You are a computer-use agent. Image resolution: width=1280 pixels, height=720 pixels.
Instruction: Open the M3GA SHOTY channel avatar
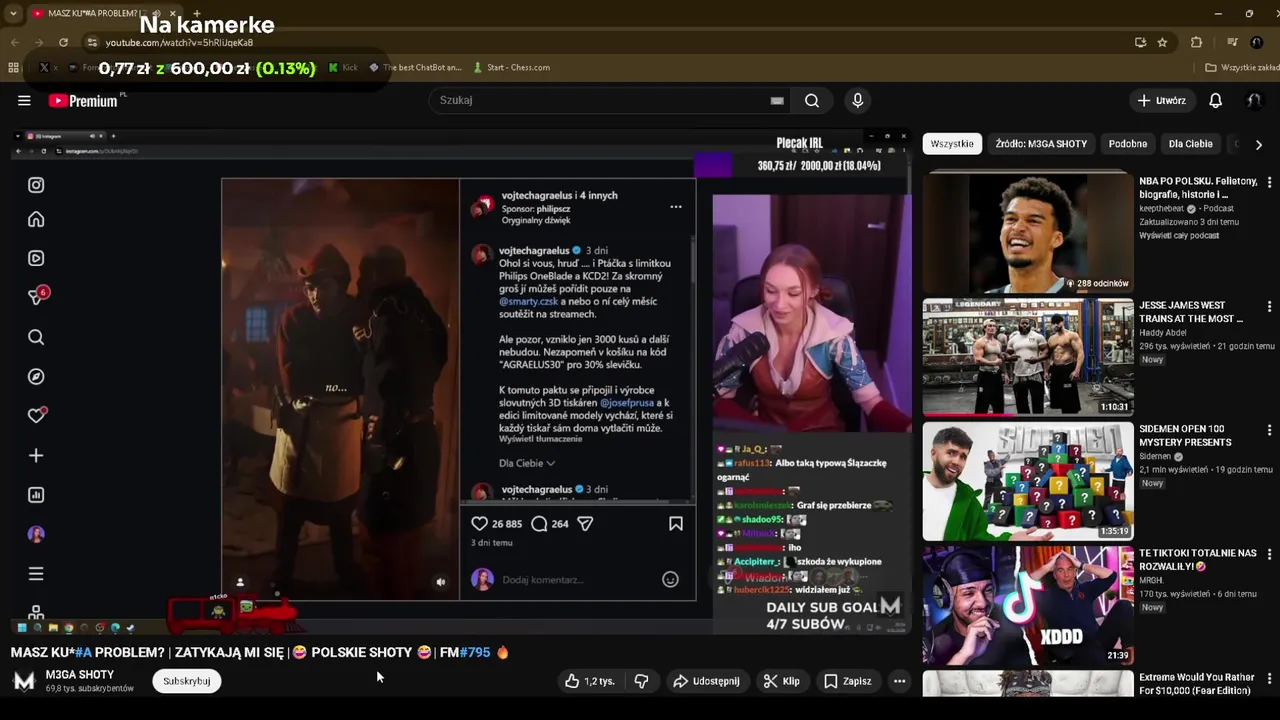click(x=24, y=681)
